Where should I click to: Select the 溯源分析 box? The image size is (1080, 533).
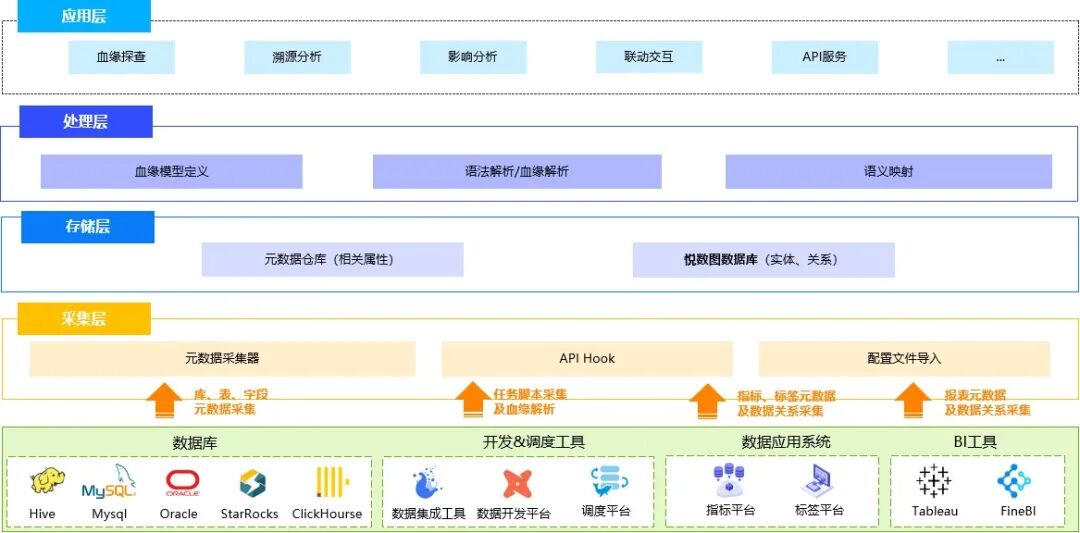tap(297, 57)
